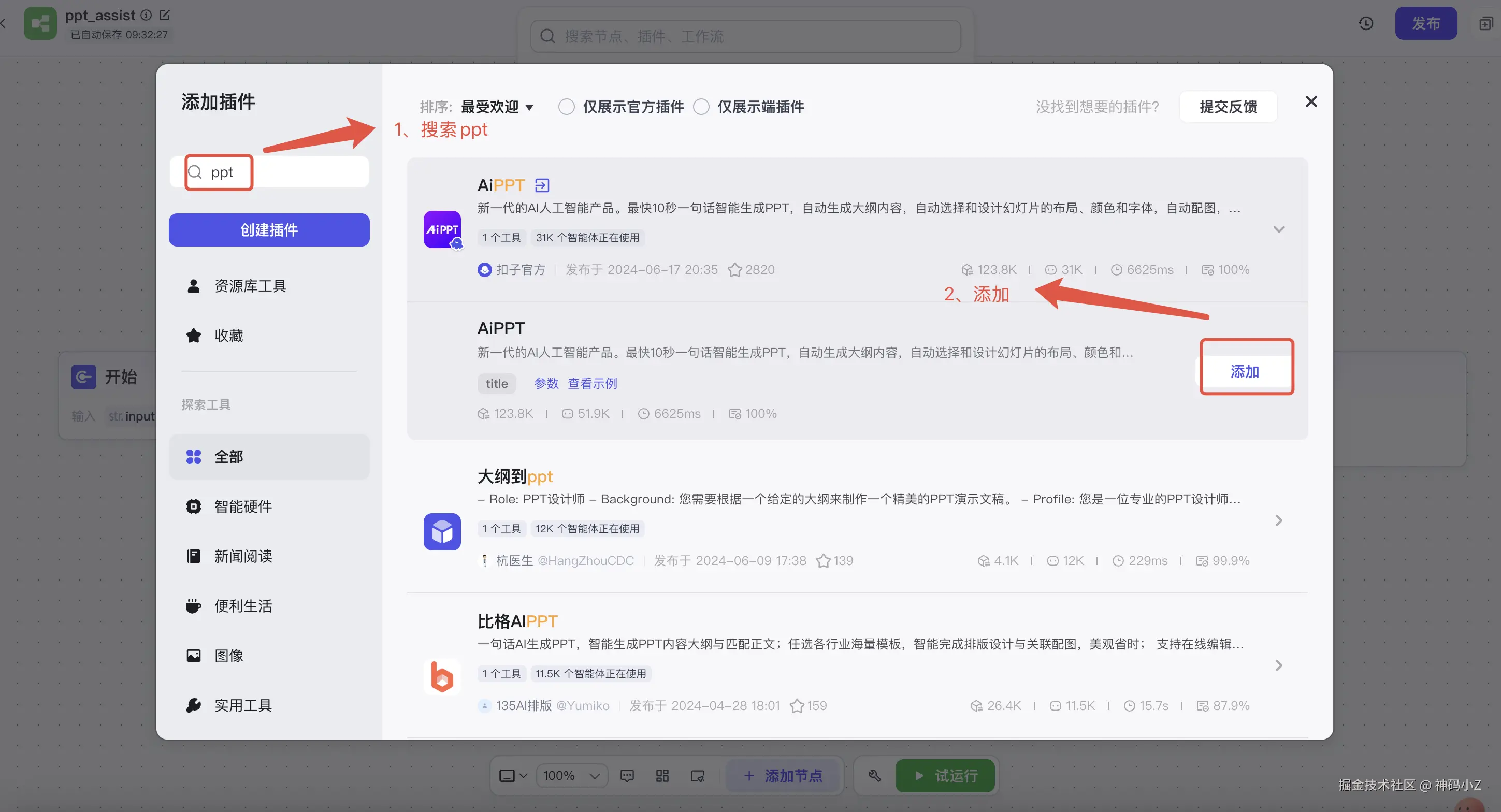Open the 最受欢迎 sort dropdown
This screenshot has height=812, width=1501.
(x=496, y=107)
